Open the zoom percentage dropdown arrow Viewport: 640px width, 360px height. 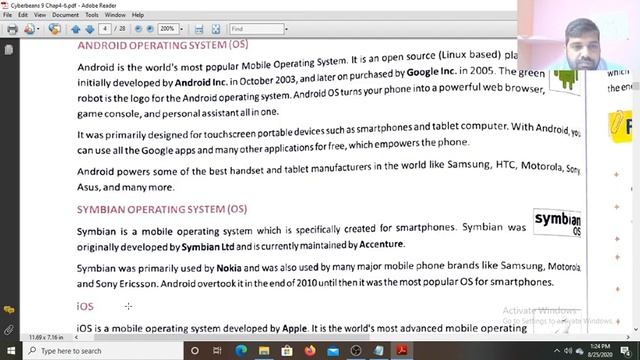182,29
